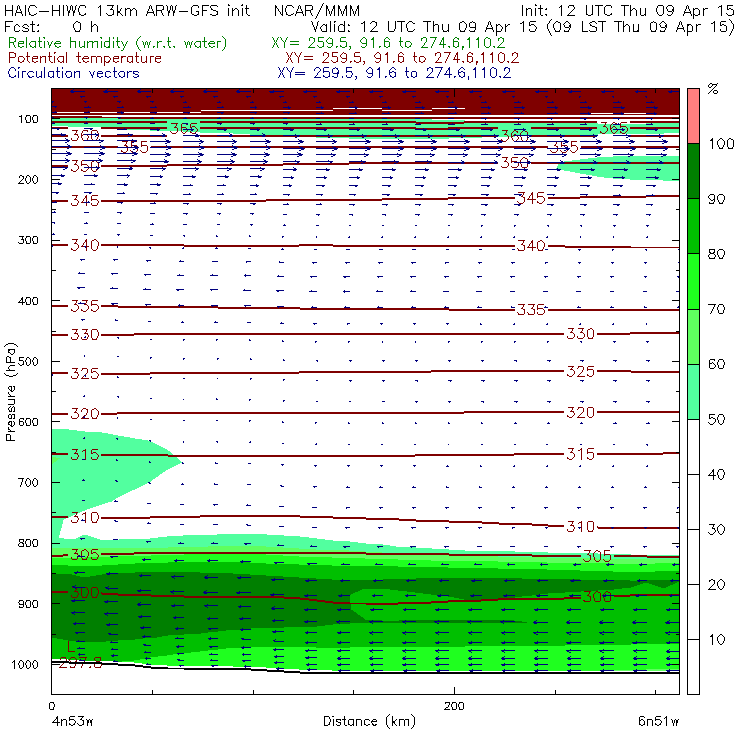Screen dimensions: 740x740
Task: Click the '%' unit label above the colorbar
Action: (713, 89)
